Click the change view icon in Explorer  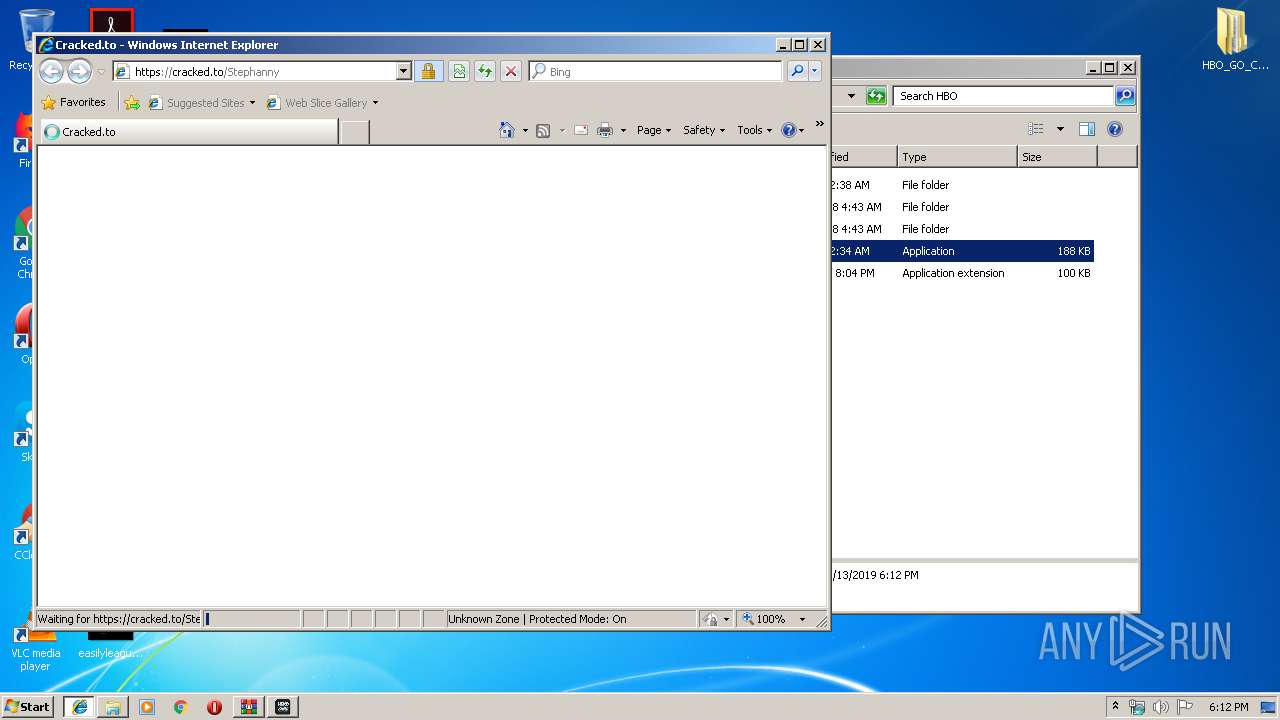coord(1036,129)
